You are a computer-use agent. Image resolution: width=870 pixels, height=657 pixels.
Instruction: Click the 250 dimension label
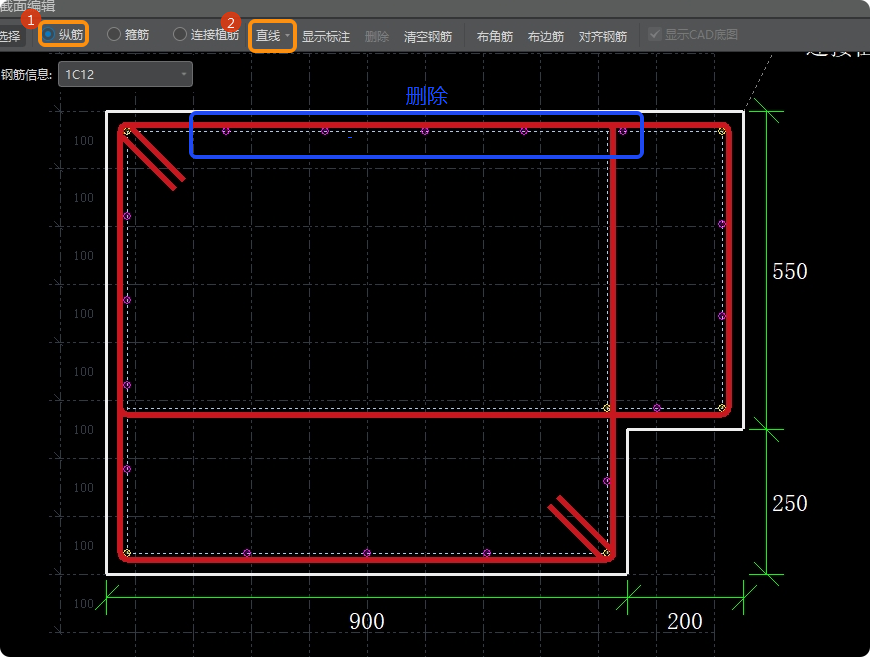coord(790,503)
